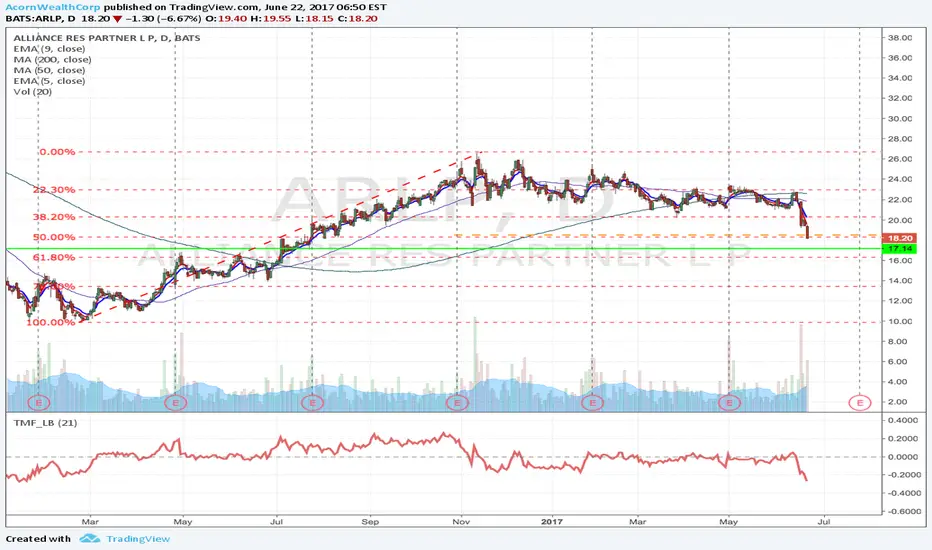
Task: Select the Vol (20) legend entry
Action: 33,92
